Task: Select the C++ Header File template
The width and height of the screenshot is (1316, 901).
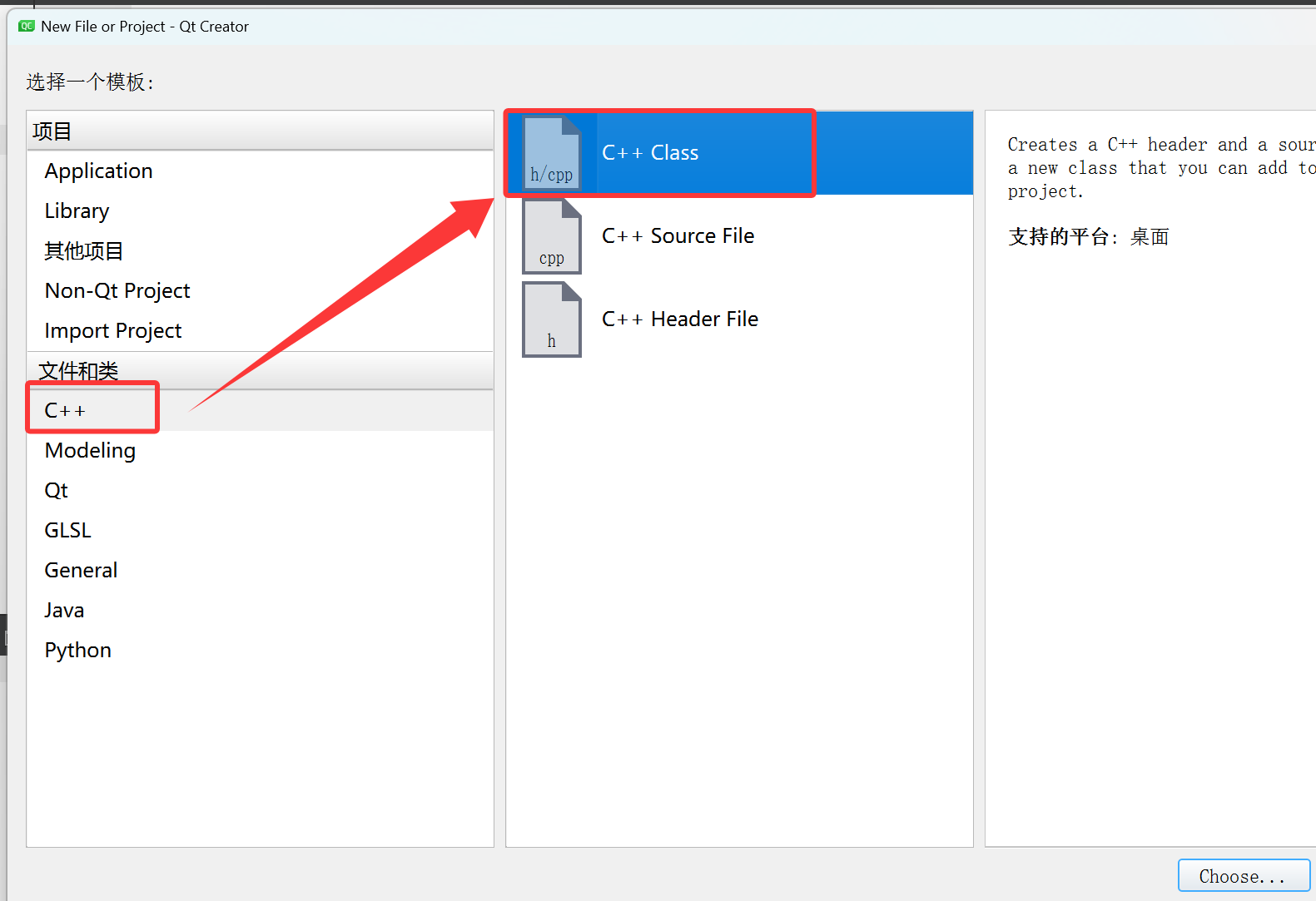Action: (x=739, y=319)
